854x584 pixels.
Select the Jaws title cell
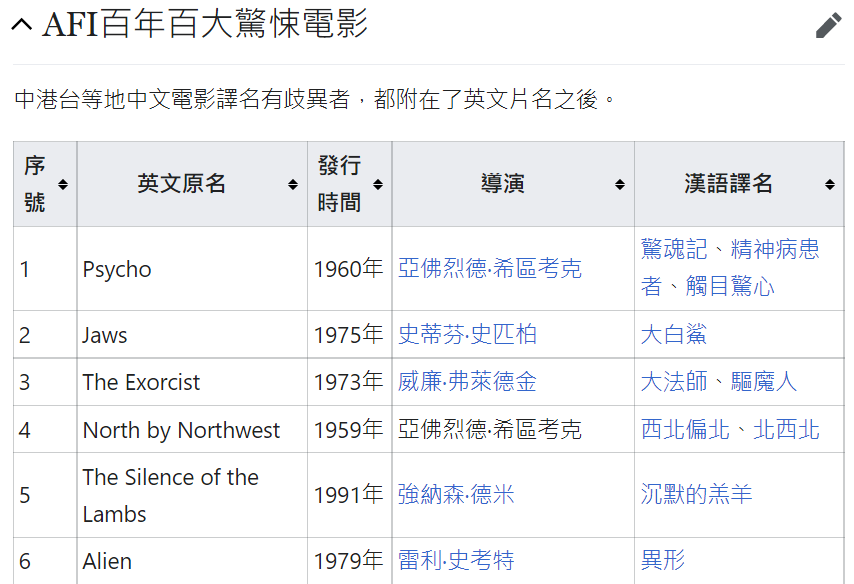point(192,334)
